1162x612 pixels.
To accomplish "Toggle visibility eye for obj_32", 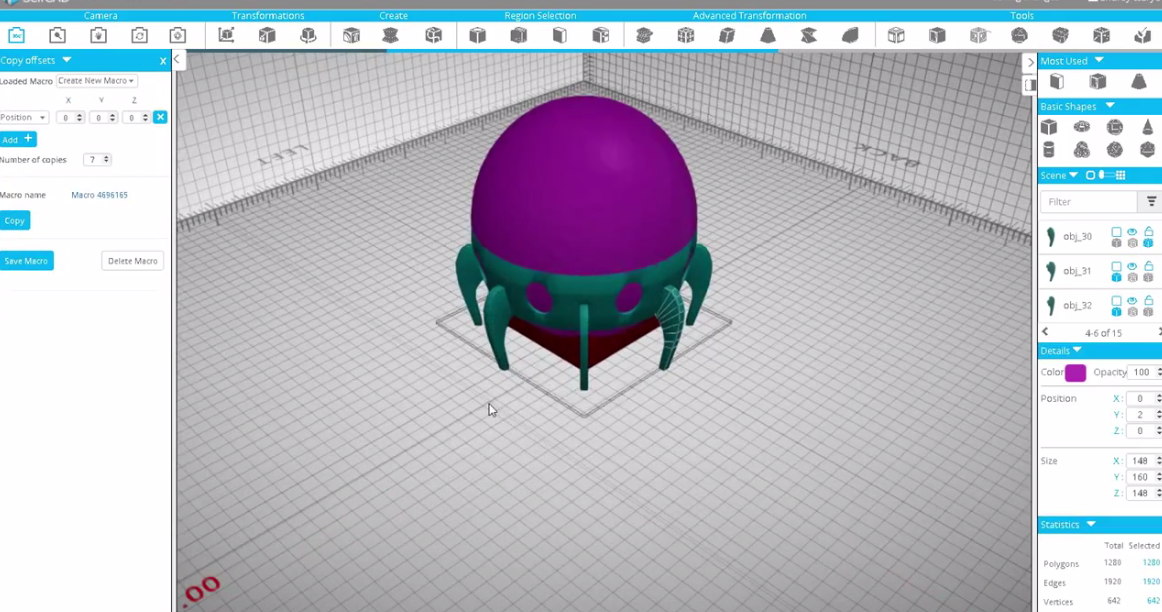I will tap(1132, 300).
